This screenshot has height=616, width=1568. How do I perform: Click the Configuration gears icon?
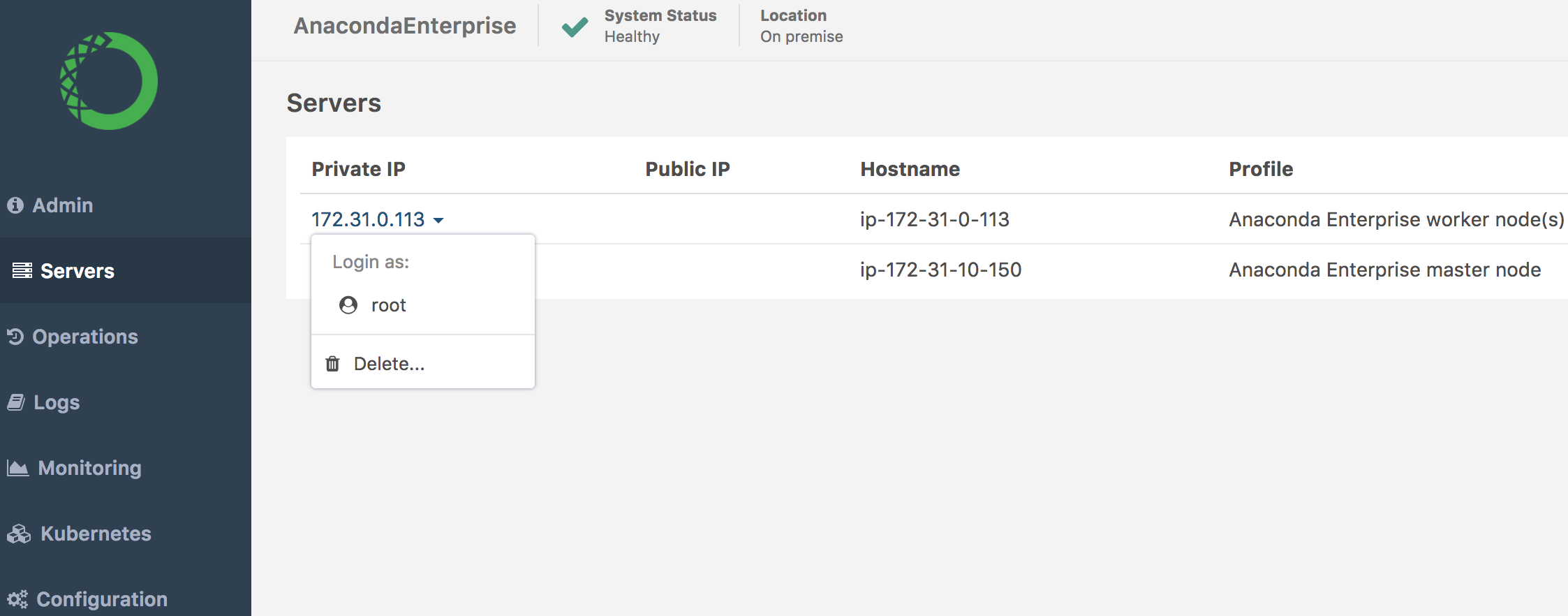coord(17,599)
